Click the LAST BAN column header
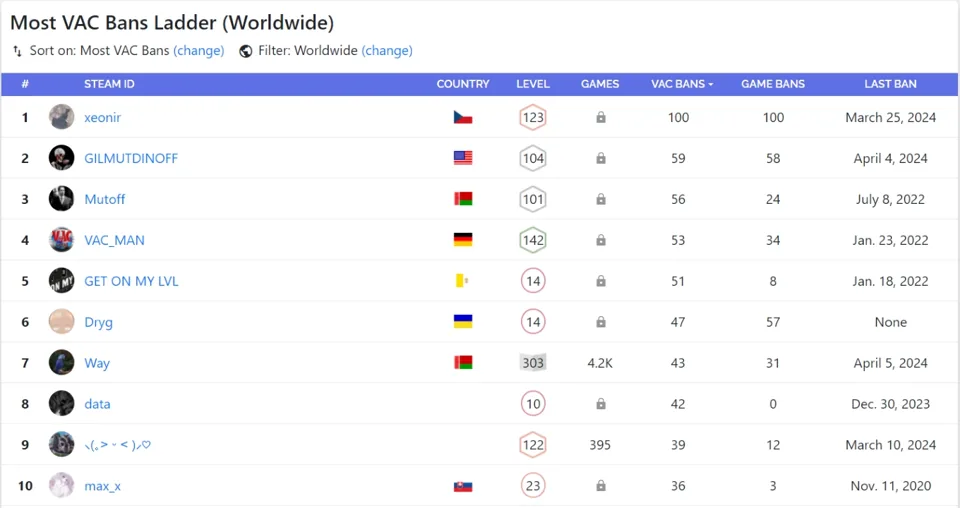Screen dimensions: 960x508 (x=890, y=84)
